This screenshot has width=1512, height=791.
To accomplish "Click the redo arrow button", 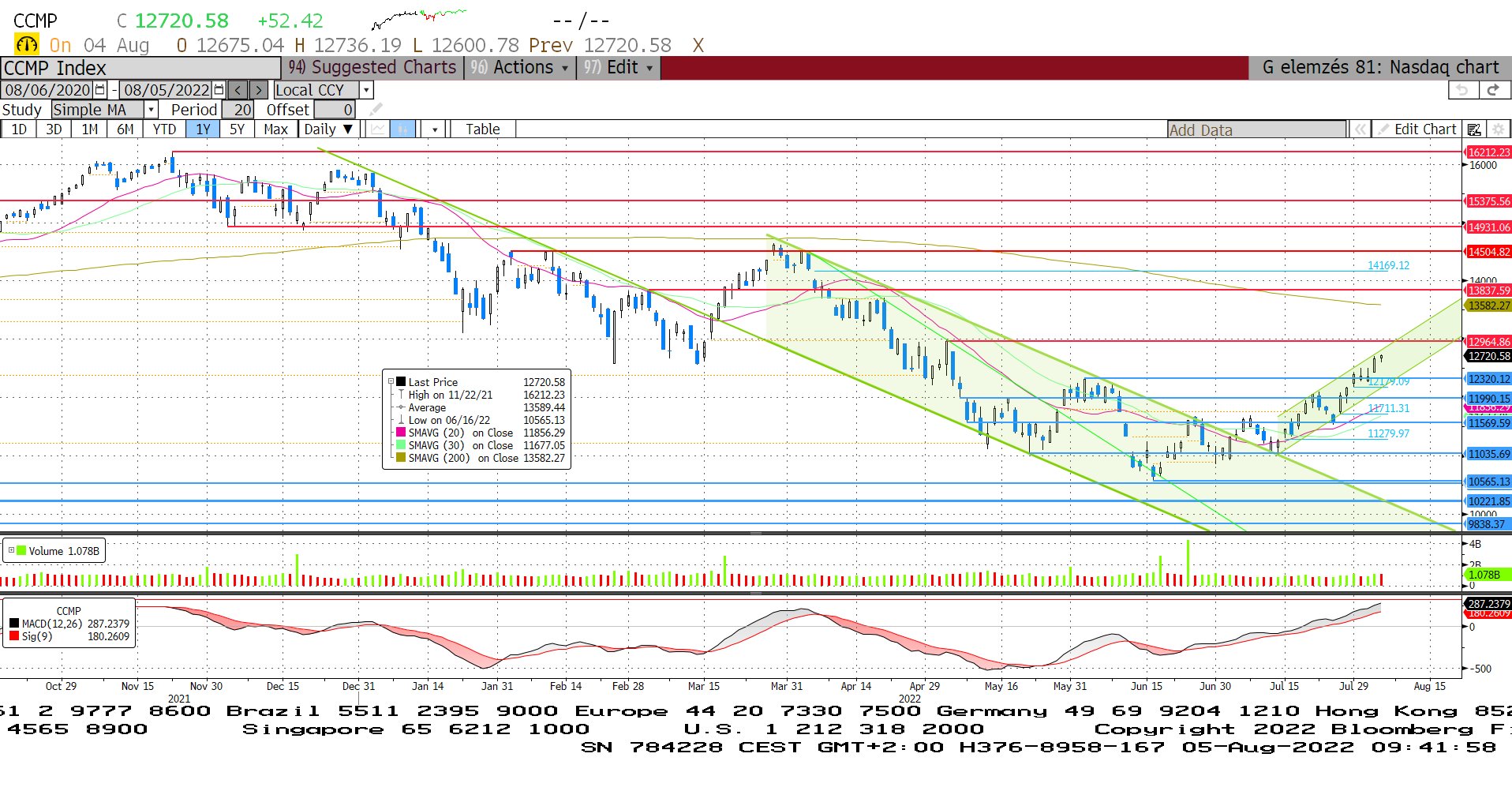I will coord(1493,90).
